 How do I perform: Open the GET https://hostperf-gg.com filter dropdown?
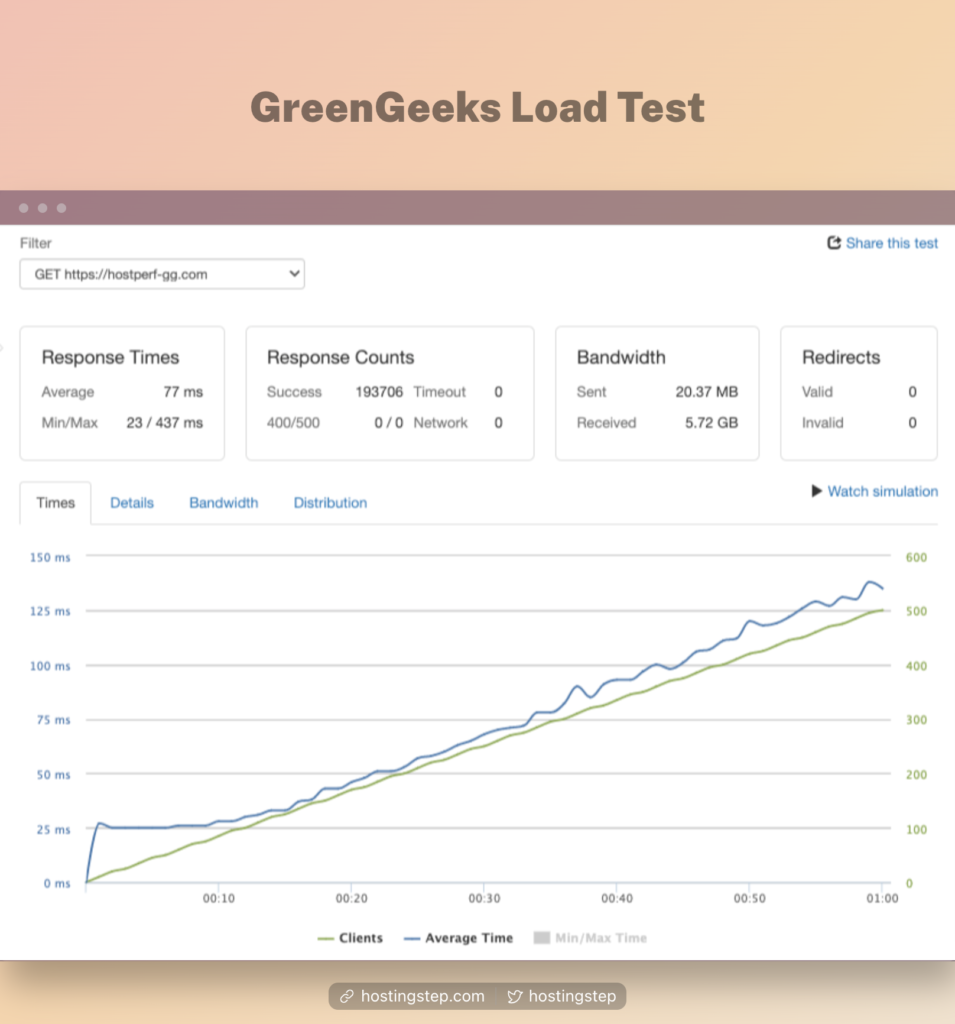coord(162,274)
